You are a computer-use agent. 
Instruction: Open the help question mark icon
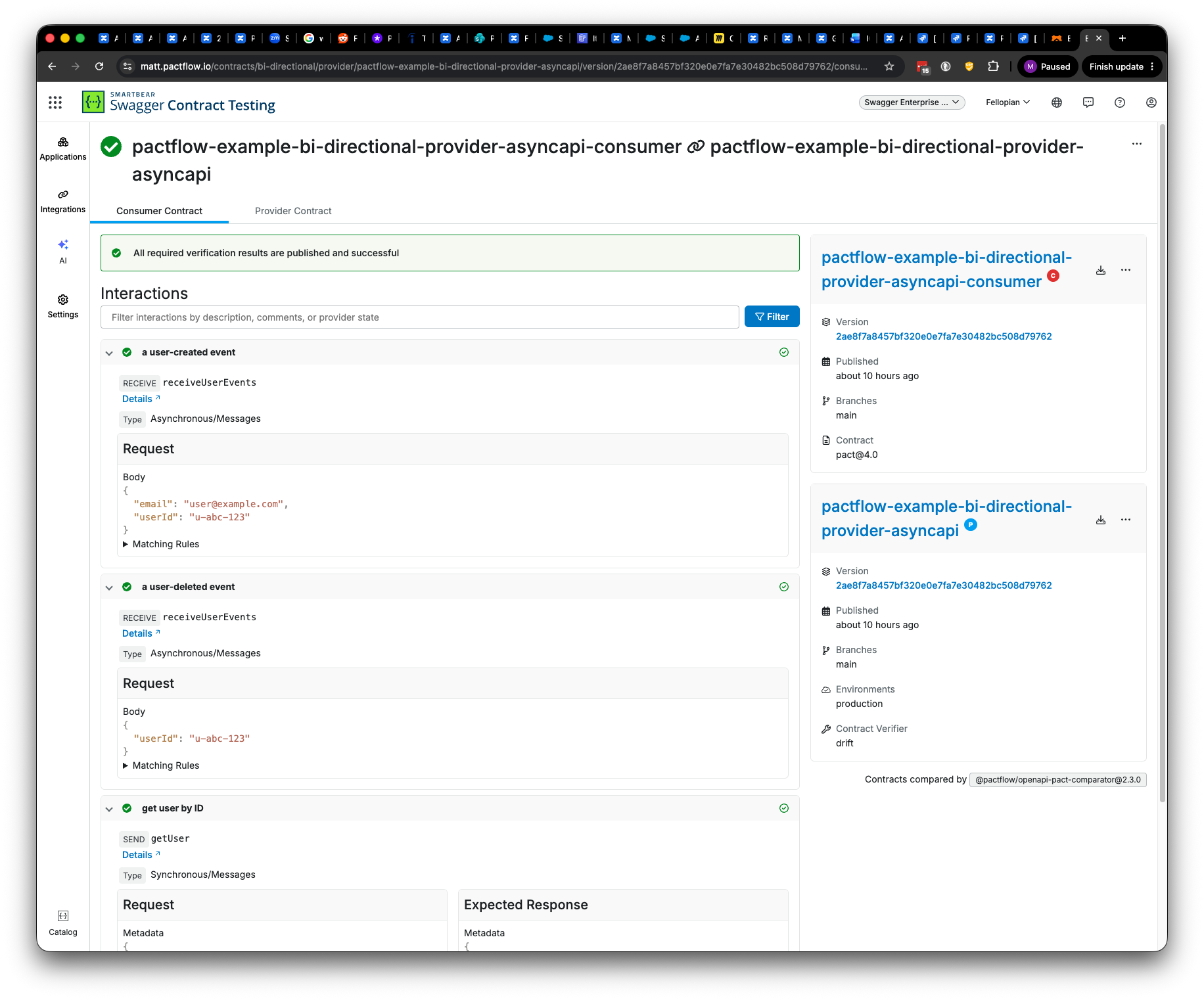pyautogui.click(x=1120, y=102)
